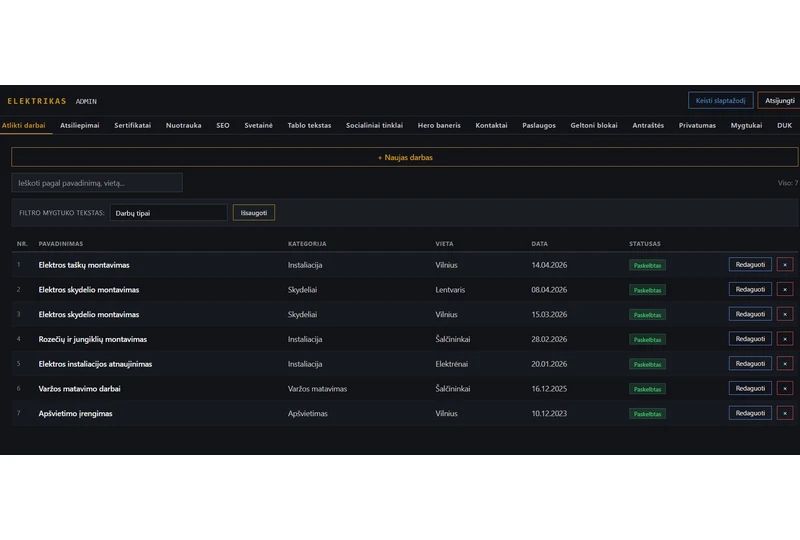Open the Geltoni blokai tab

[x=594, y=125]
